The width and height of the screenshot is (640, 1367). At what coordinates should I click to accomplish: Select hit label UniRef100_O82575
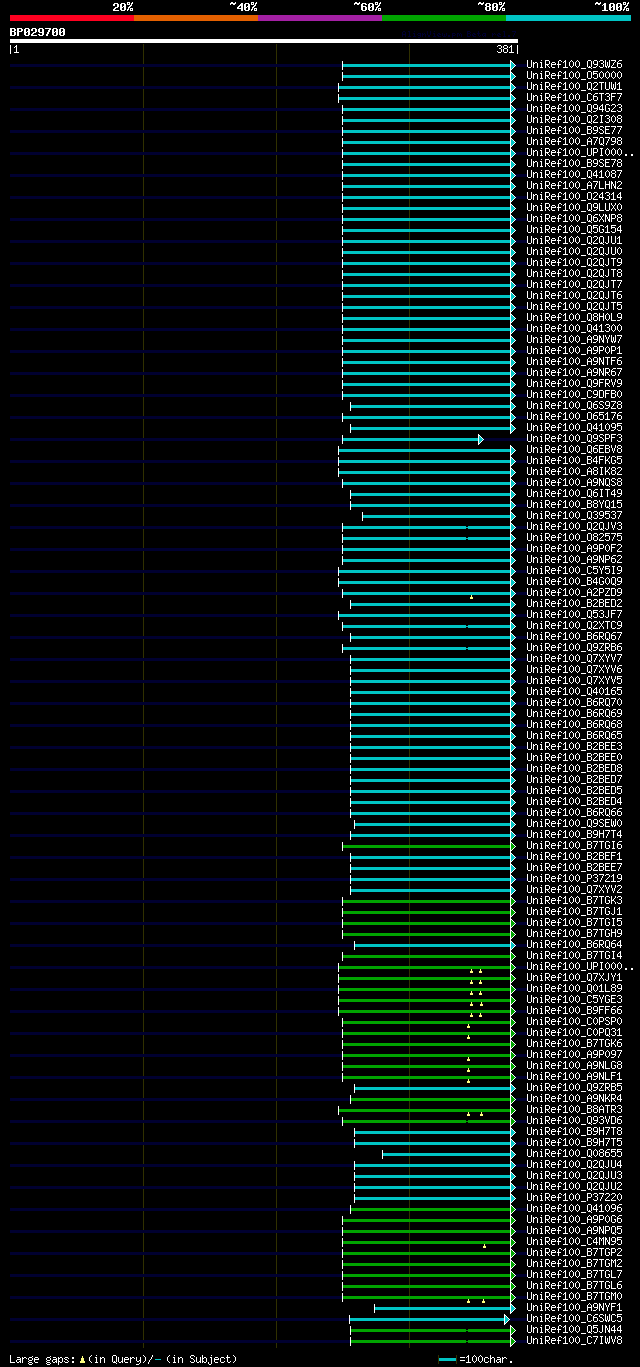pos(574,537)
